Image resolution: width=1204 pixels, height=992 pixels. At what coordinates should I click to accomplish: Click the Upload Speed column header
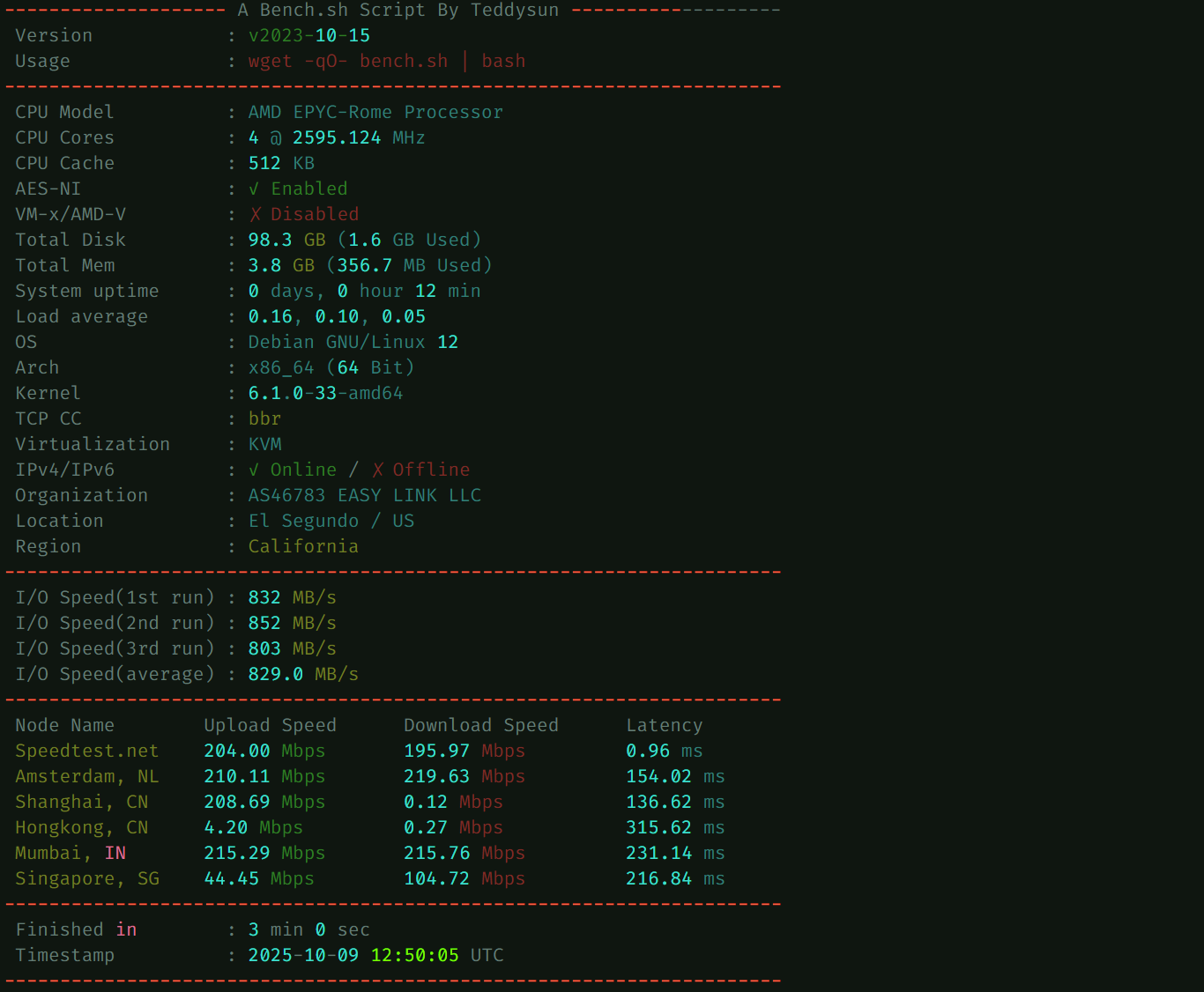click(270, 726)
